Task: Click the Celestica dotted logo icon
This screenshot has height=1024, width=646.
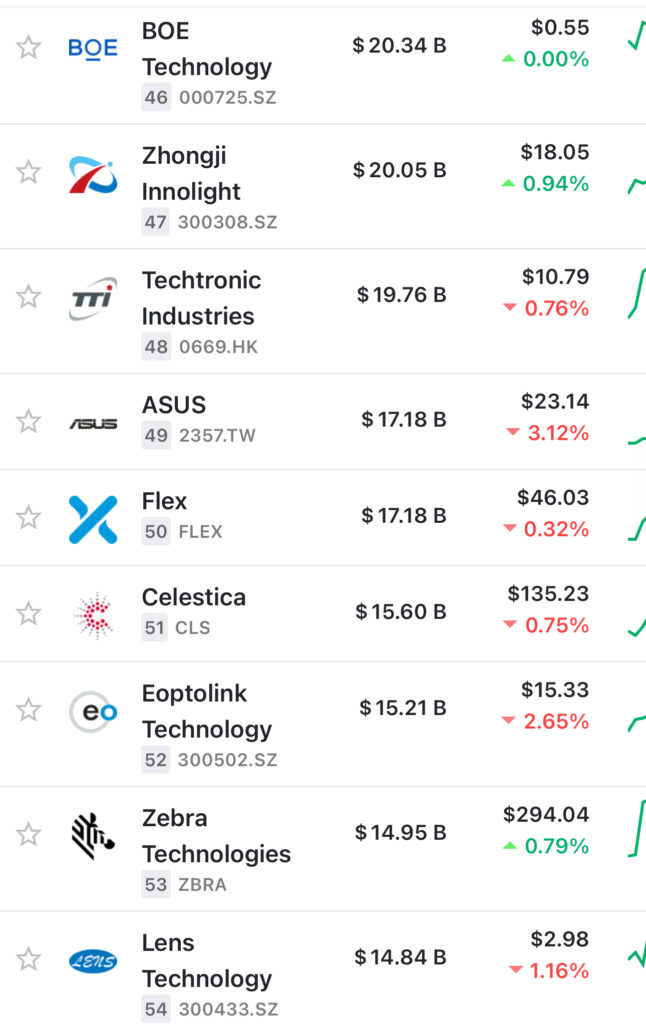Action: [93, 615]
